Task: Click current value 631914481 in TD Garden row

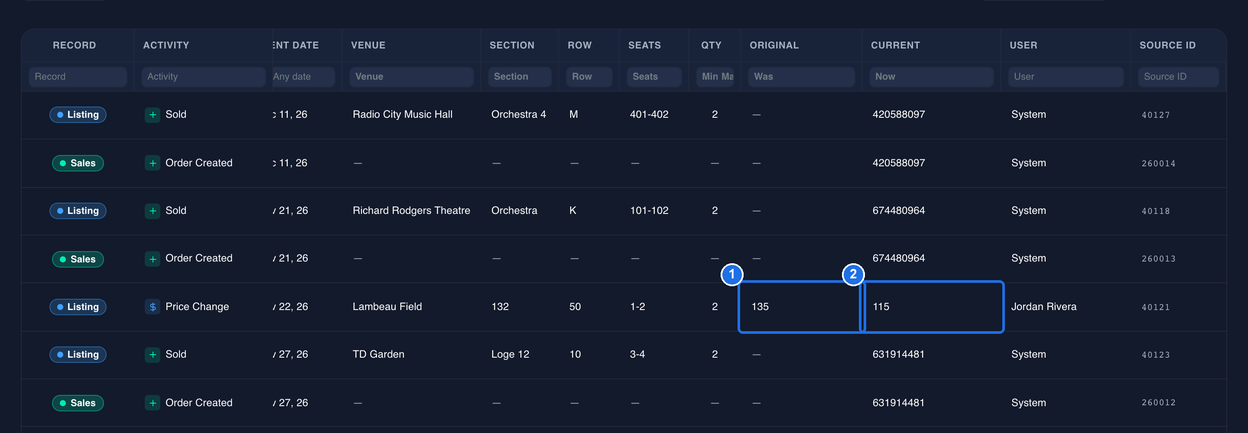Action: [898, 355]
